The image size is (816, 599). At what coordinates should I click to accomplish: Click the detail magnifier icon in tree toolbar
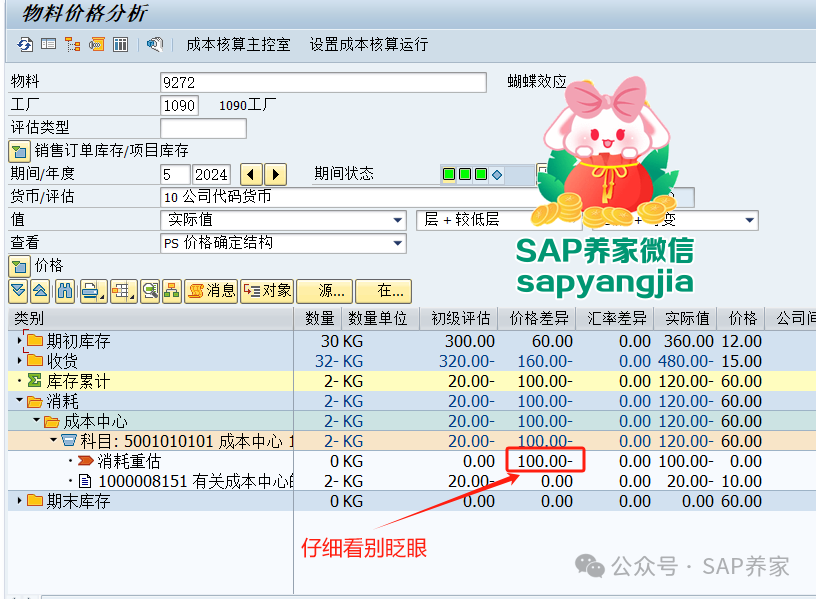click(x=150, y=291)
